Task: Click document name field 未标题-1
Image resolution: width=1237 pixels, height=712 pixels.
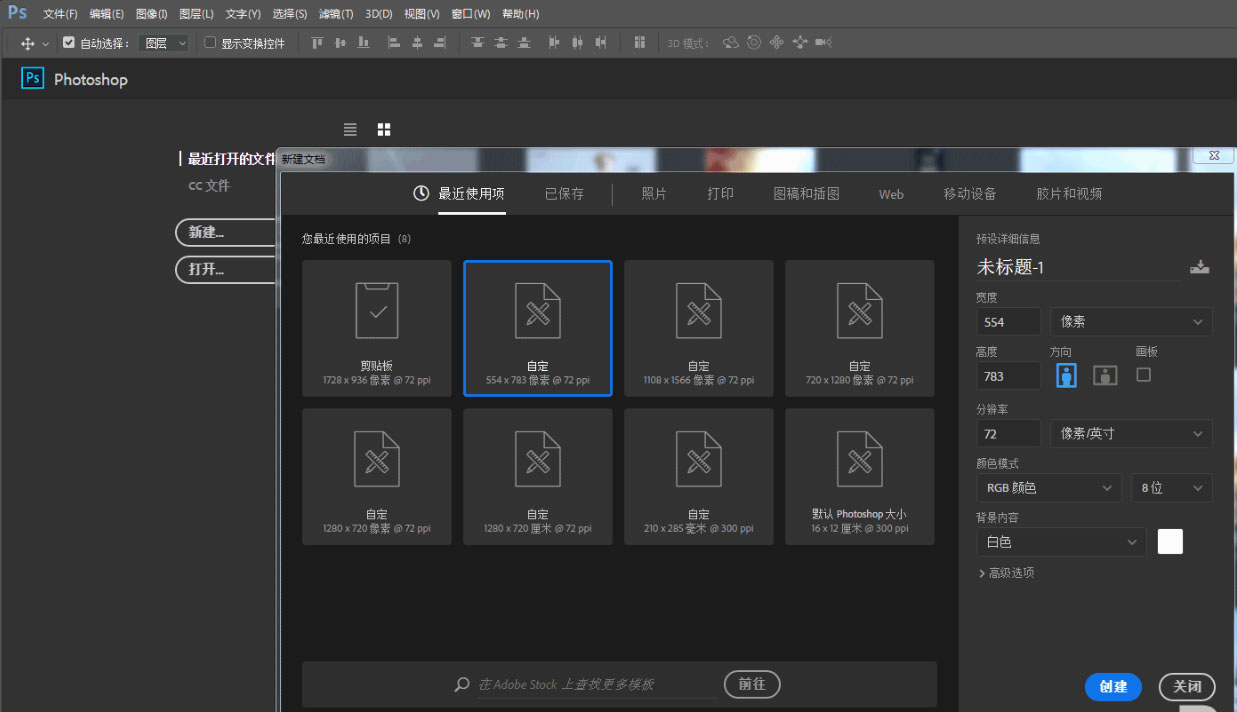Action: [x=1078, y=267]
